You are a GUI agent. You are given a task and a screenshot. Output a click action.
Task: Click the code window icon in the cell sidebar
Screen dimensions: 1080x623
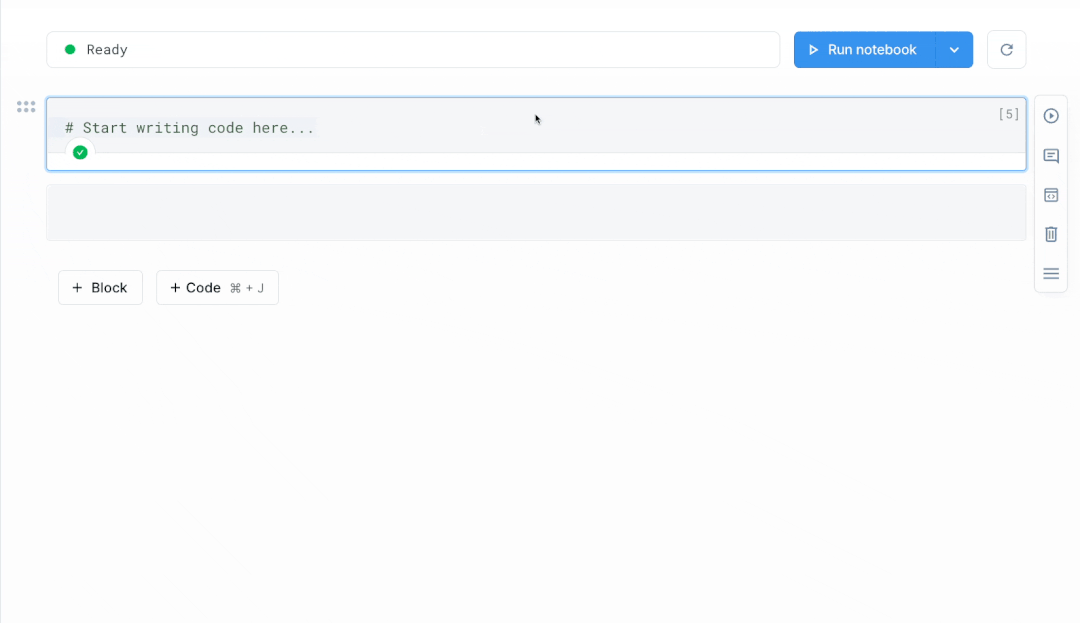point(1051,195)
